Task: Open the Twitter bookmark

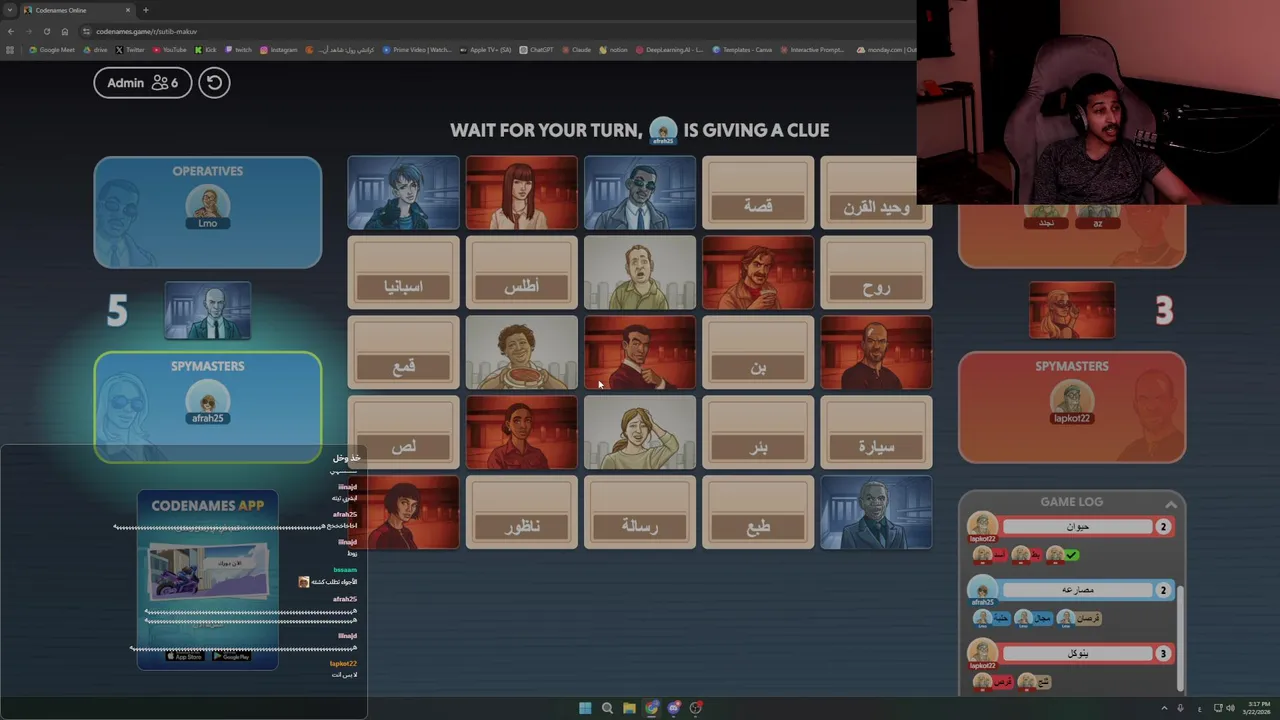Action: click(x=130, y=49)
